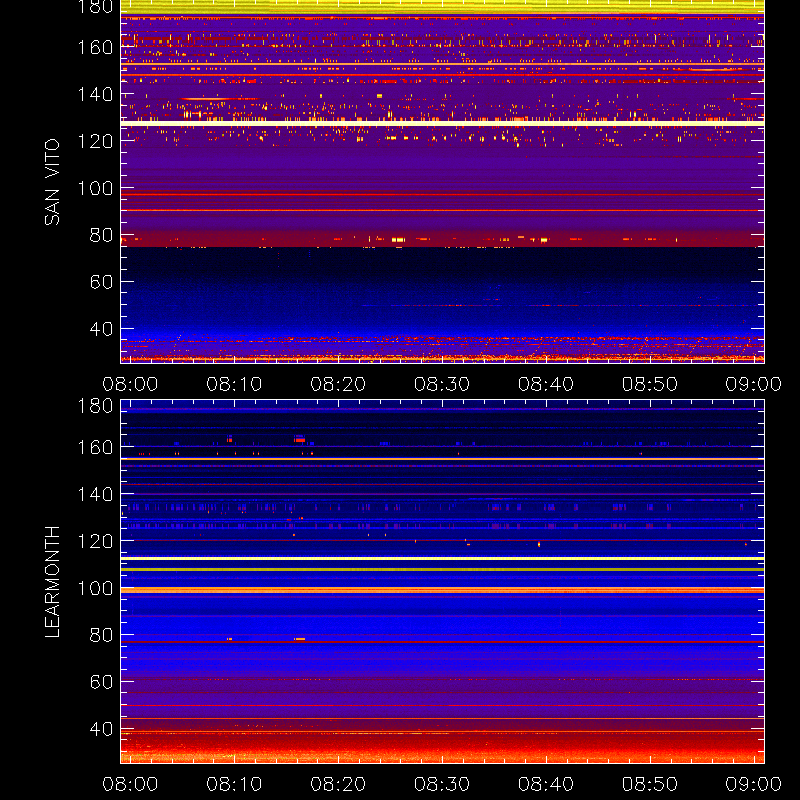Click 09:00 time label under SAN VITO plot
Screen dimensions: 800x800
[754, 384]
